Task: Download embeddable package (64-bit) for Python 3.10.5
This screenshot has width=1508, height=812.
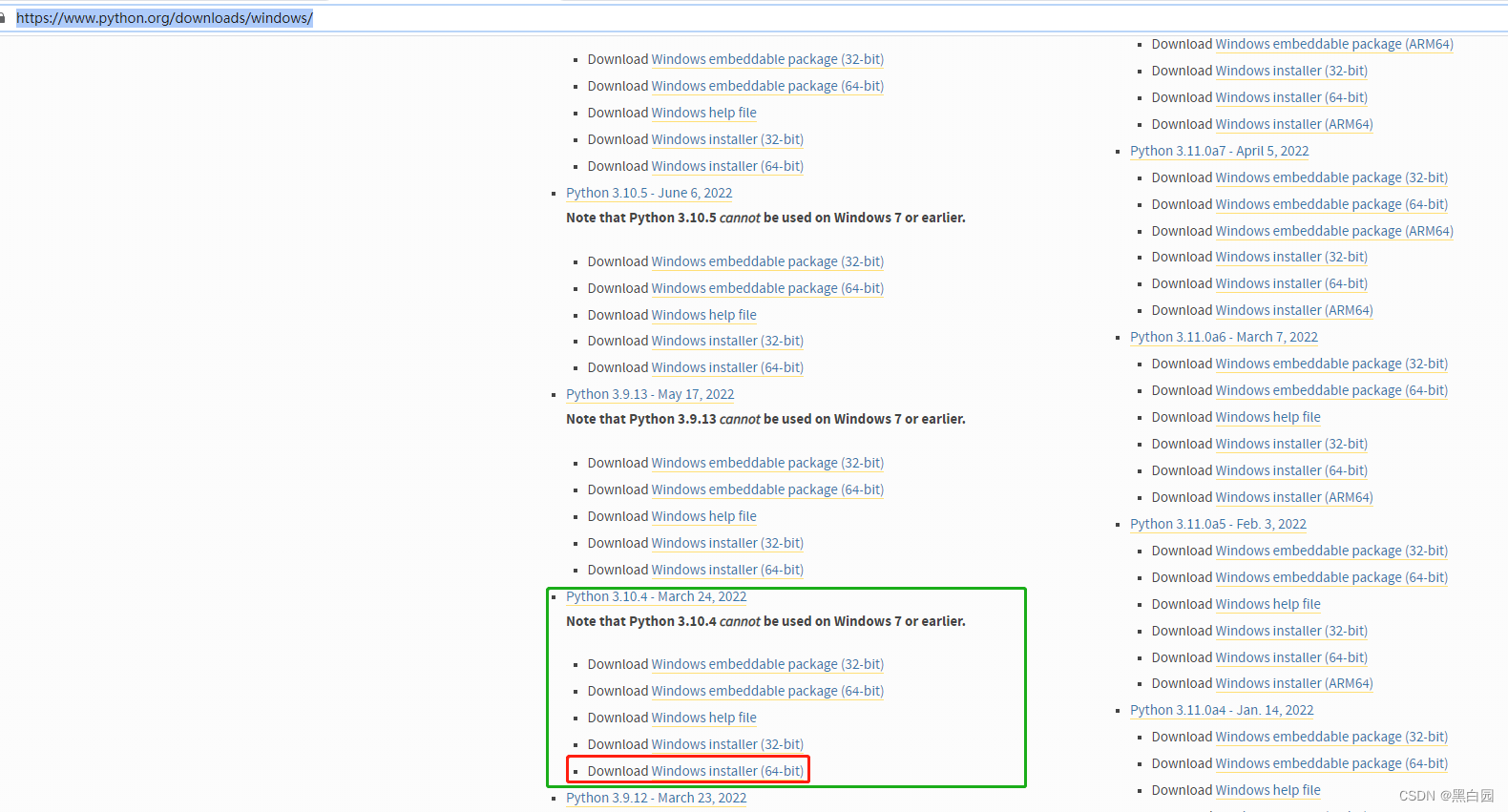Action: click(x=767, y=288)
